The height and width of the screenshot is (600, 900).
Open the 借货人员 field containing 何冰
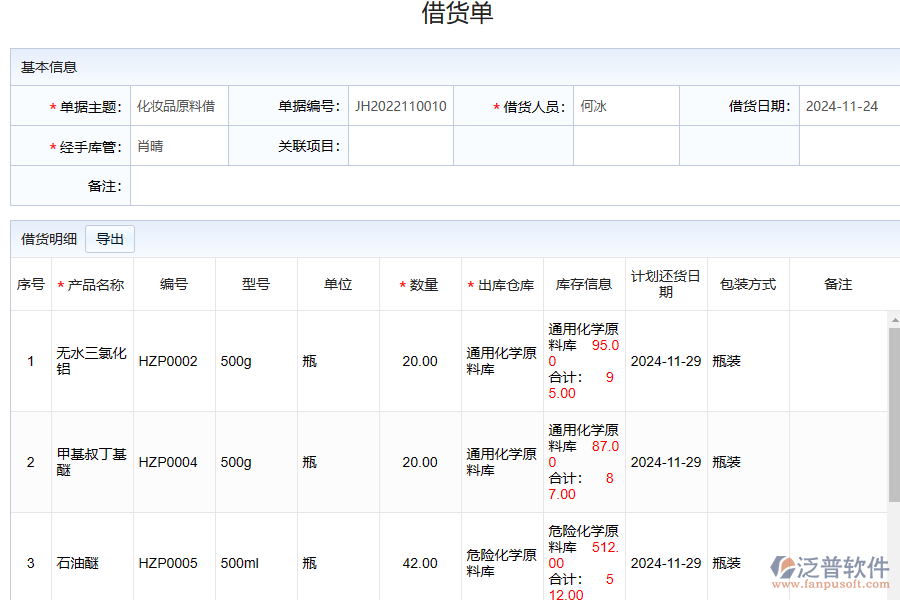(x=625, y=106)
